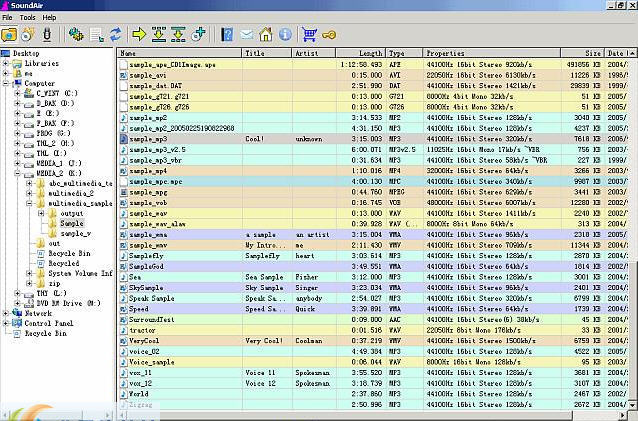Collapse the MEDIA_2 (K:) drive node
Screen dimensions: 638x421
18,173
